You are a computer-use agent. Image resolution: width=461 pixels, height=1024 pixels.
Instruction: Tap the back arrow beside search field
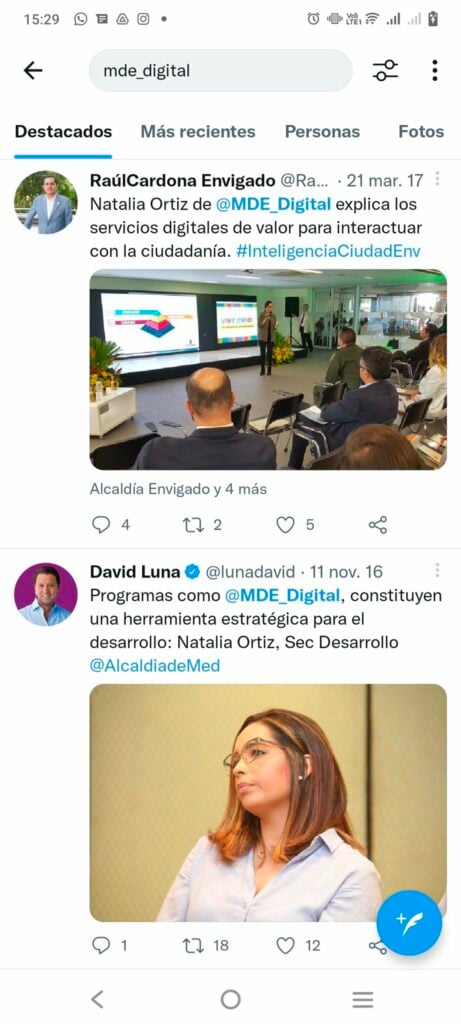(33, 71)
